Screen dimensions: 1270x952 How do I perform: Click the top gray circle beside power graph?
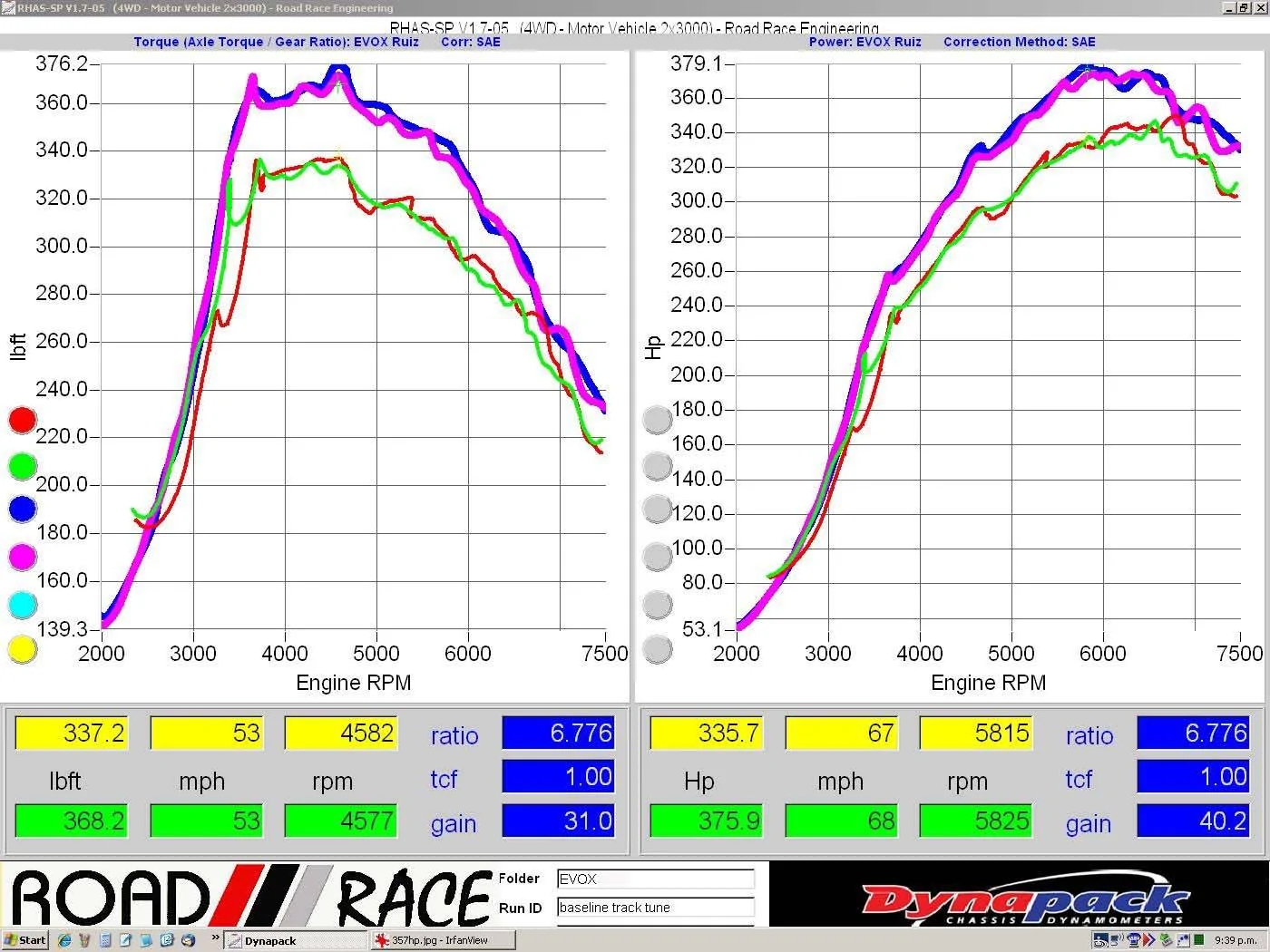click(657, 419)
